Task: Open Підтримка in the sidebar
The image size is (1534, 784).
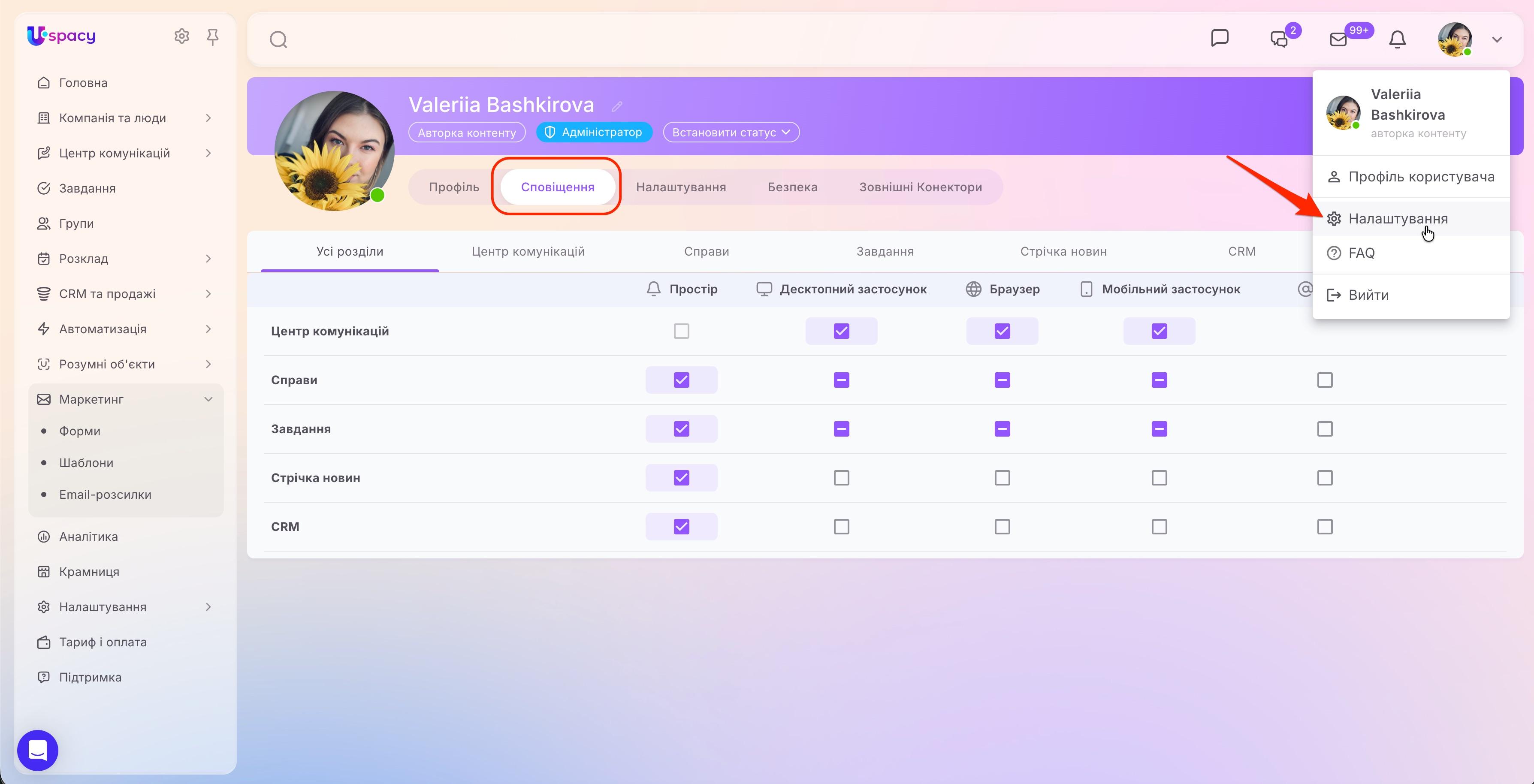Action: 90,677
